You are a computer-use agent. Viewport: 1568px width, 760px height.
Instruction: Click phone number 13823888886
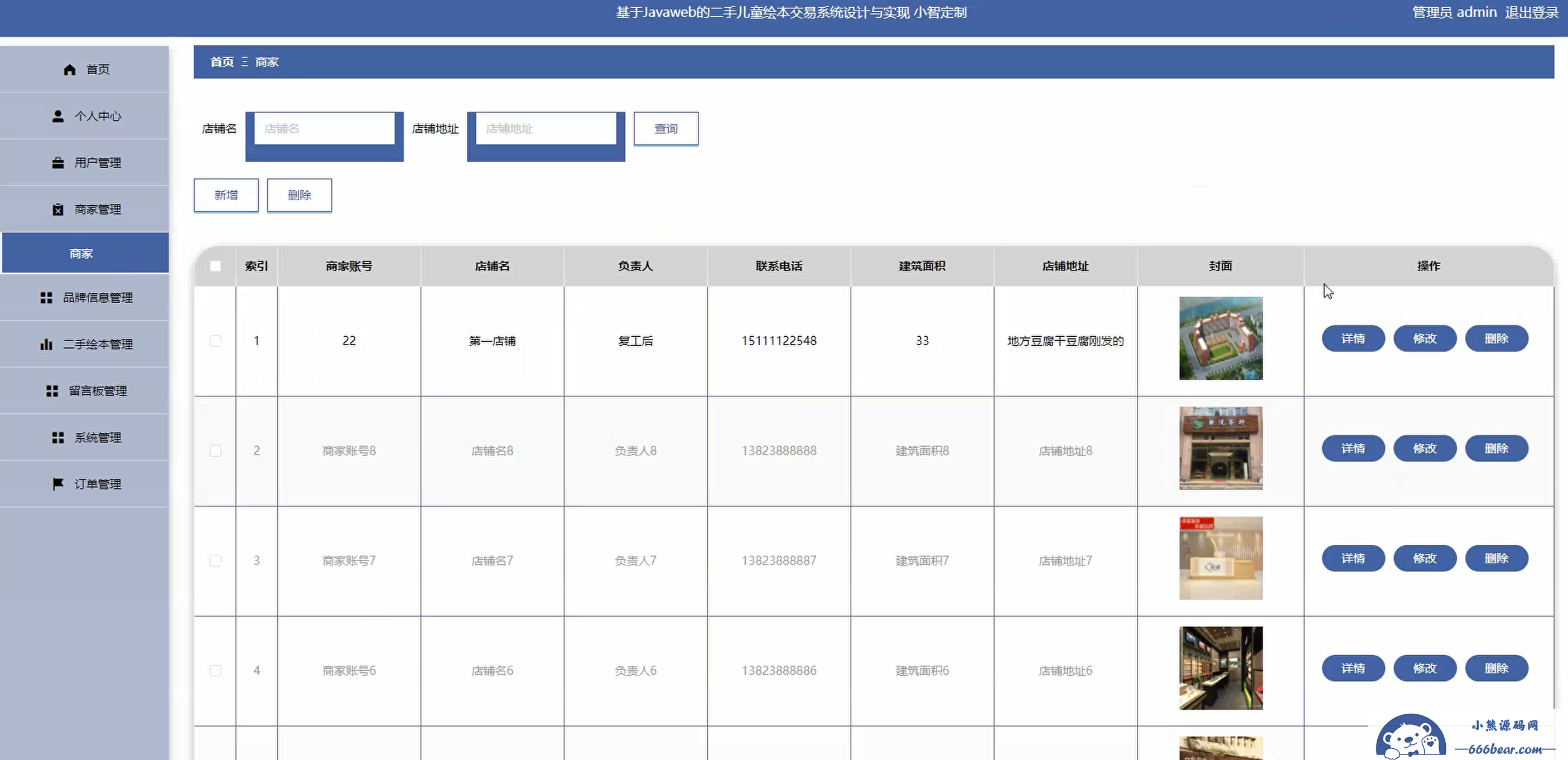click(x=779, y=671)
